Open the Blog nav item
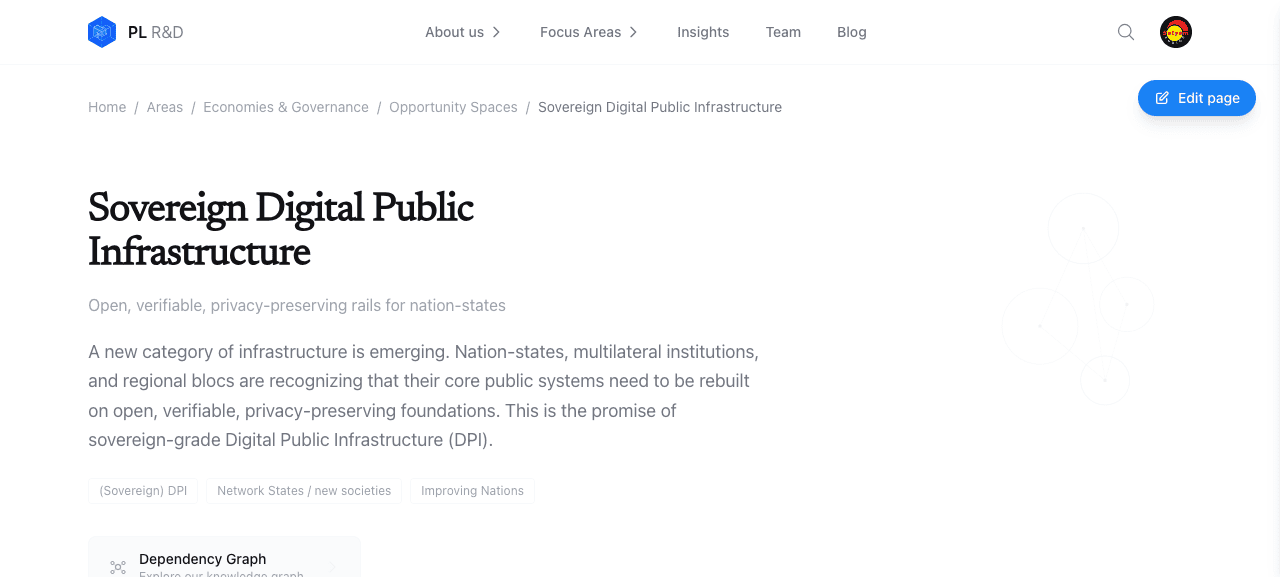The width and height of the screenshot is (1280, 577). point(852,32)
